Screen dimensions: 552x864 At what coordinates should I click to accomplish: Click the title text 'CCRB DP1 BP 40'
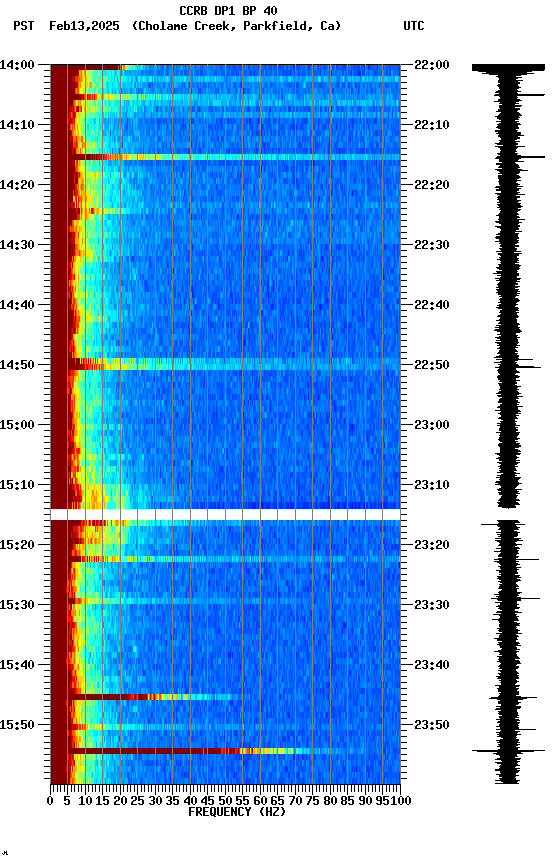[x=228, y=10]
